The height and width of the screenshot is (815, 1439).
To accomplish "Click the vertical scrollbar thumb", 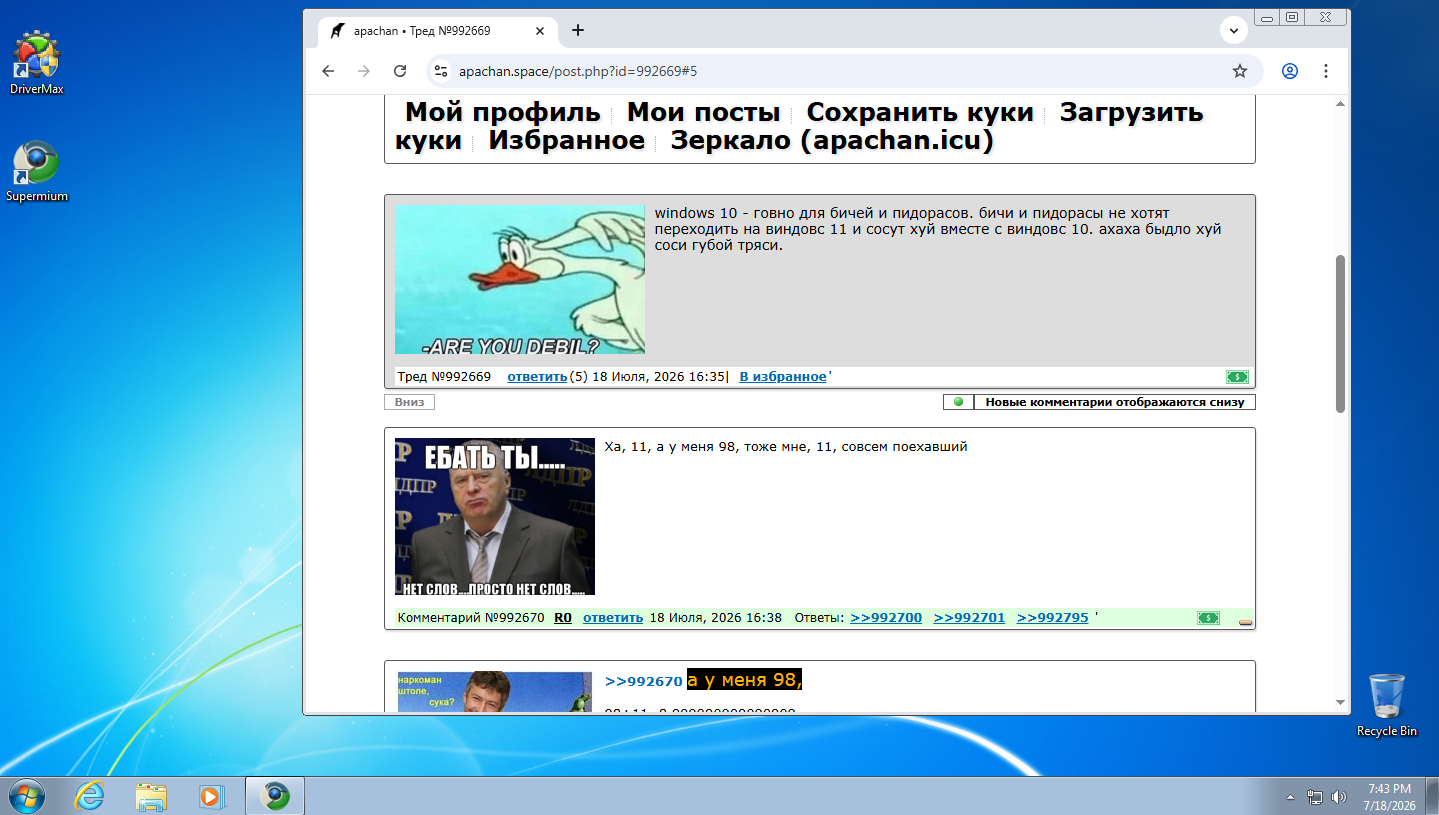I will tap(1341, 333).
